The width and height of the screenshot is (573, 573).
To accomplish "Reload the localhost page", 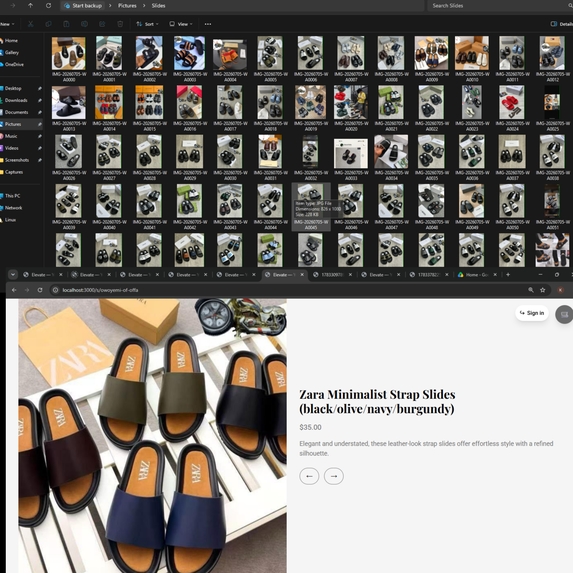I will click(x=40, y=290).
